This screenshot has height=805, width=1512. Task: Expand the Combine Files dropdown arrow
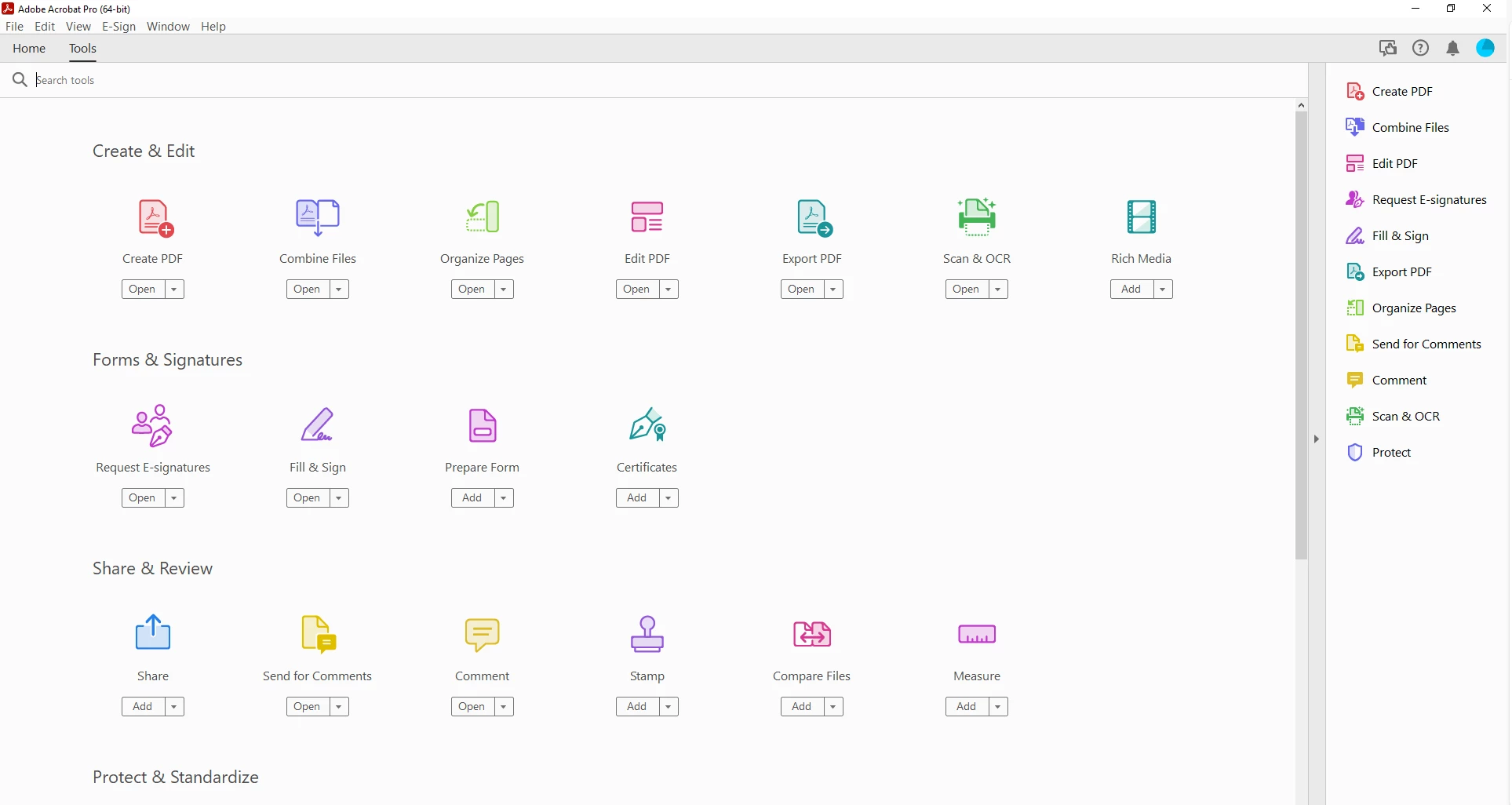pos(339,290)
